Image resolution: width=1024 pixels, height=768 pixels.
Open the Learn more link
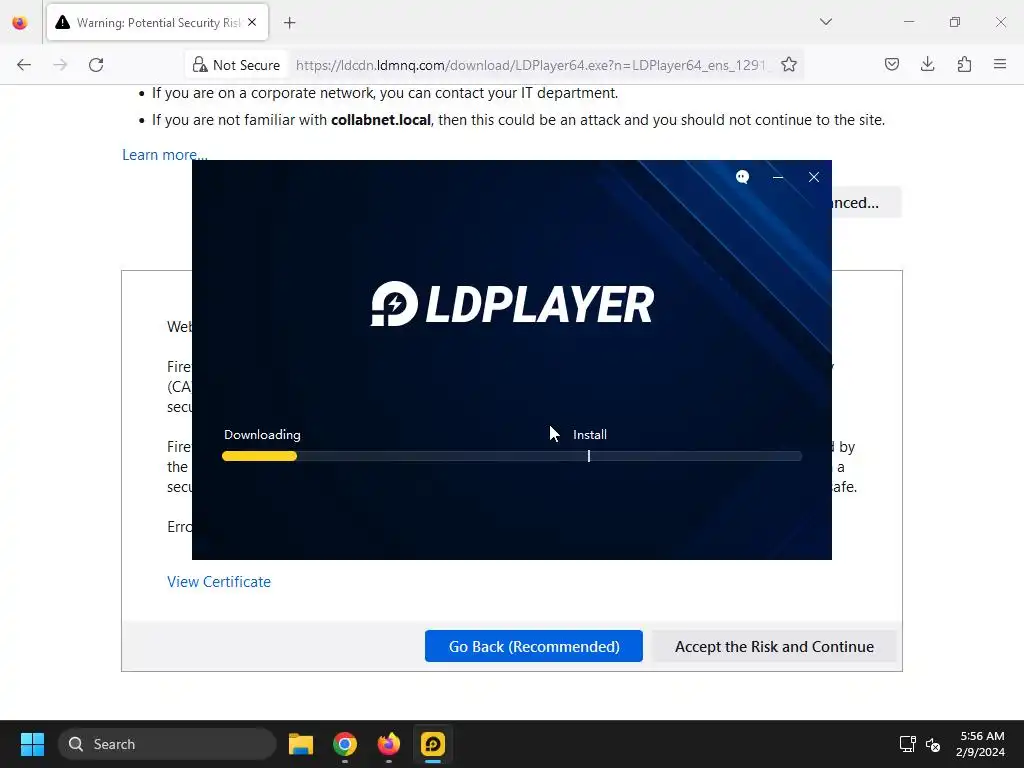tap(165, 155)
